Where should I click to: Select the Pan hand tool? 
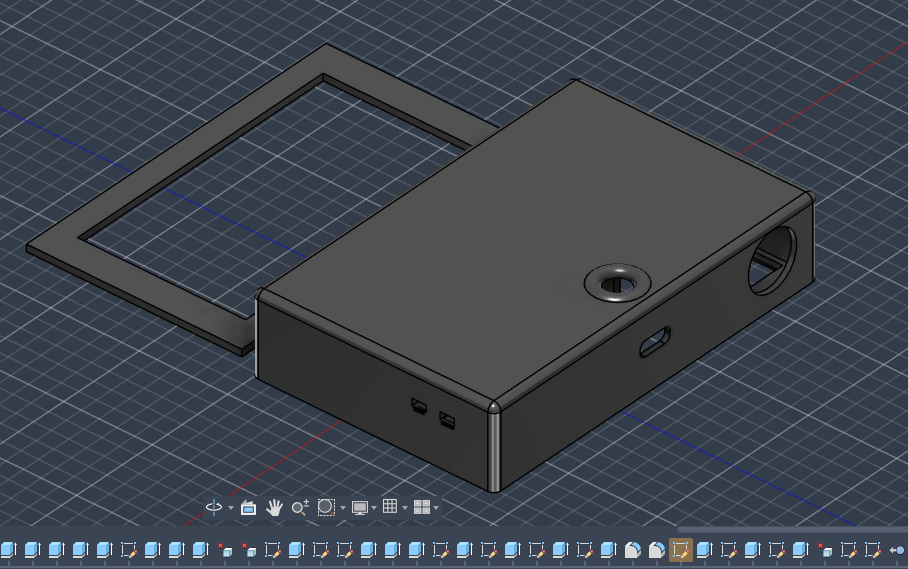(274, 508)
